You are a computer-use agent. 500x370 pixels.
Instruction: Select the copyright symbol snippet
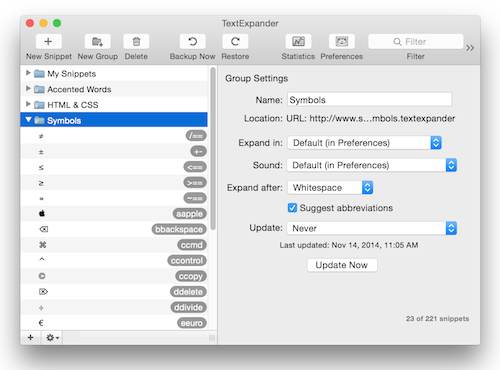tap(42, 276)
